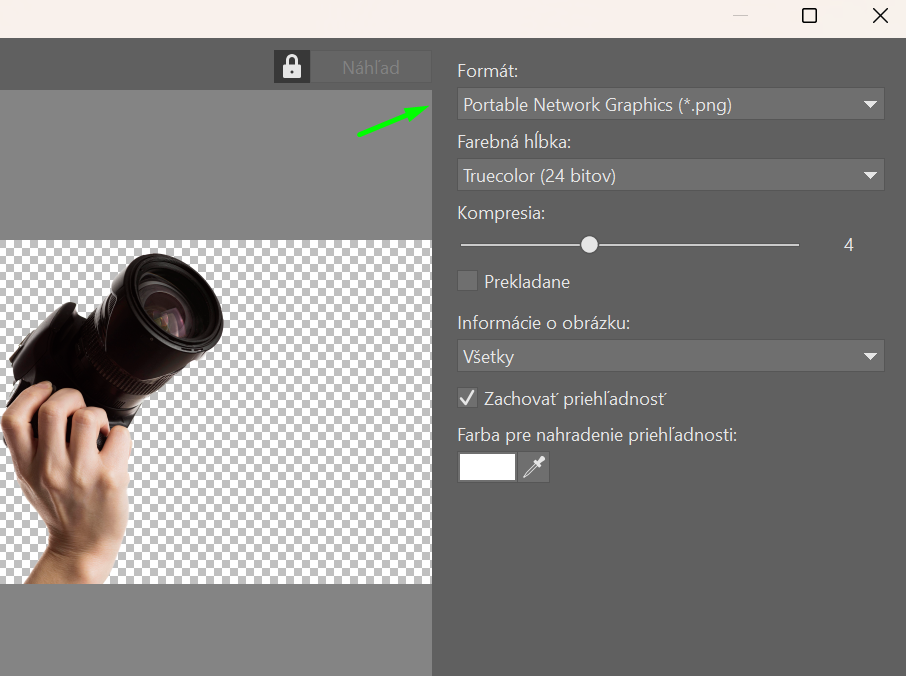This screenshot has width=906, height=676.
Task: Close the export dialog window
Action: (880, 16)
